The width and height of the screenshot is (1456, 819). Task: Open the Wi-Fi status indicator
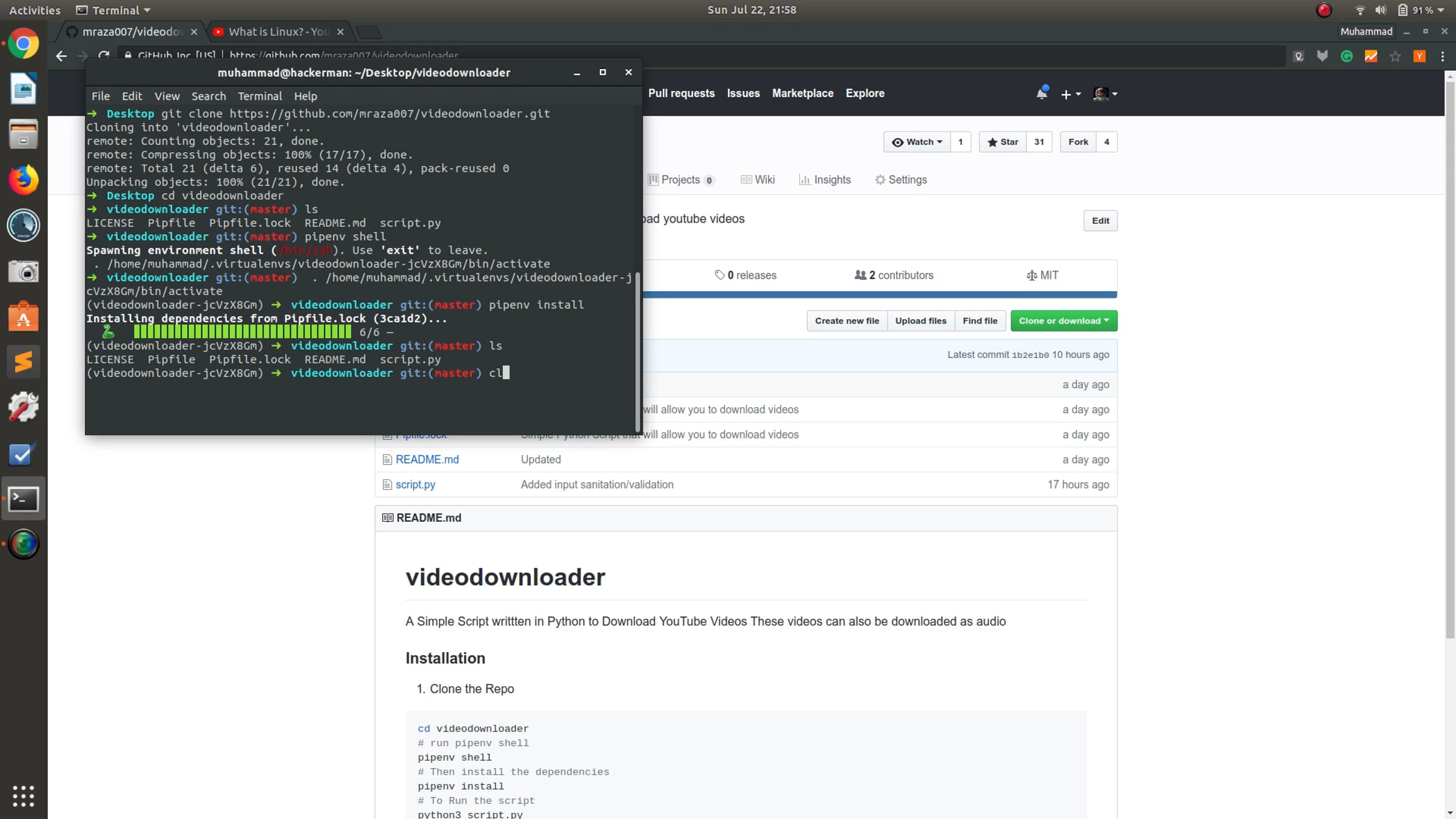click(1360, 10)
